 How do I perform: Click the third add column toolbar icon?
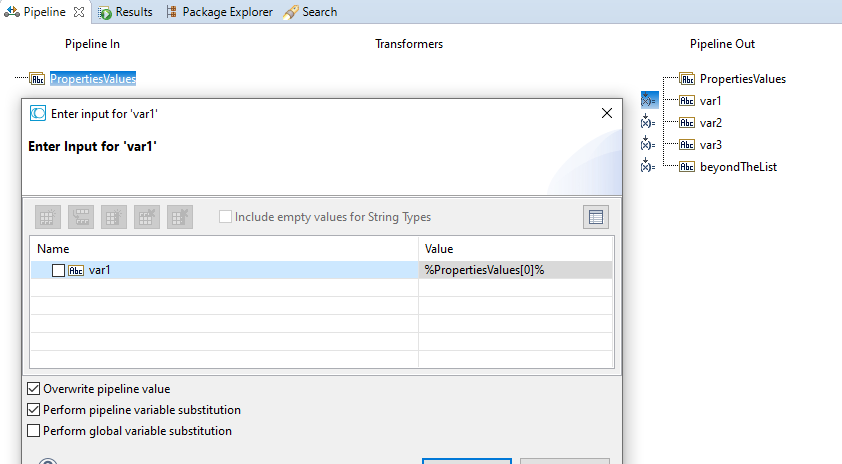pyautogui.click(x=114, y=218)
